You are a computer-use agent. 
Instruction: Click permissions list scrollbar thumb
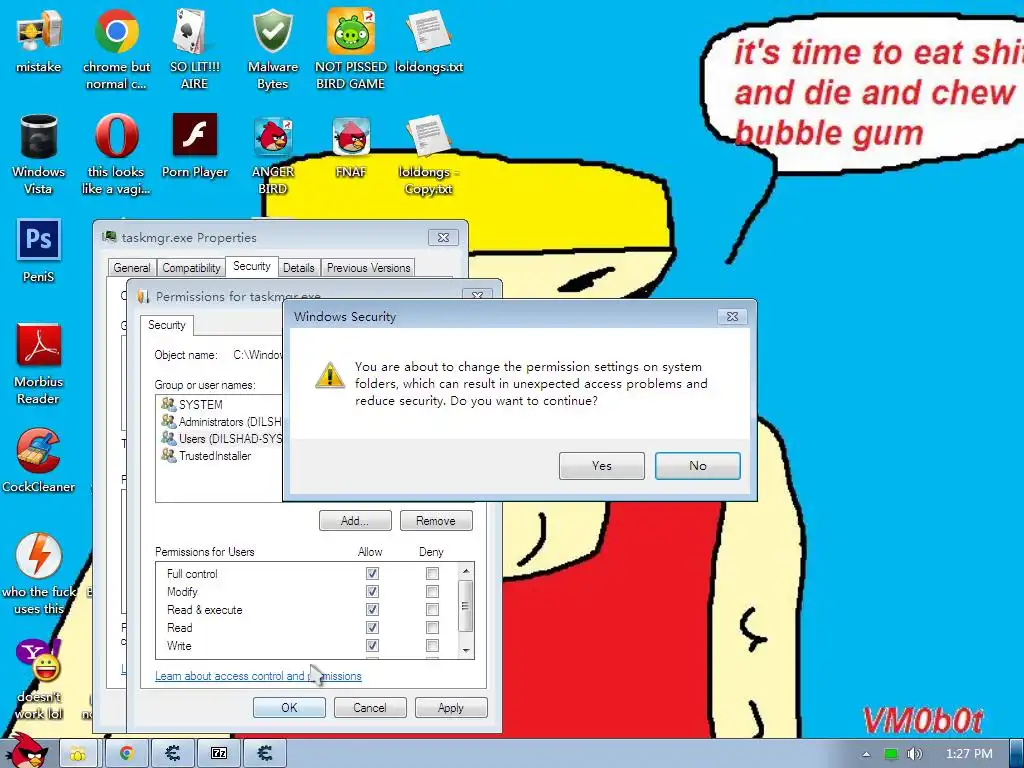pos(466,605)
